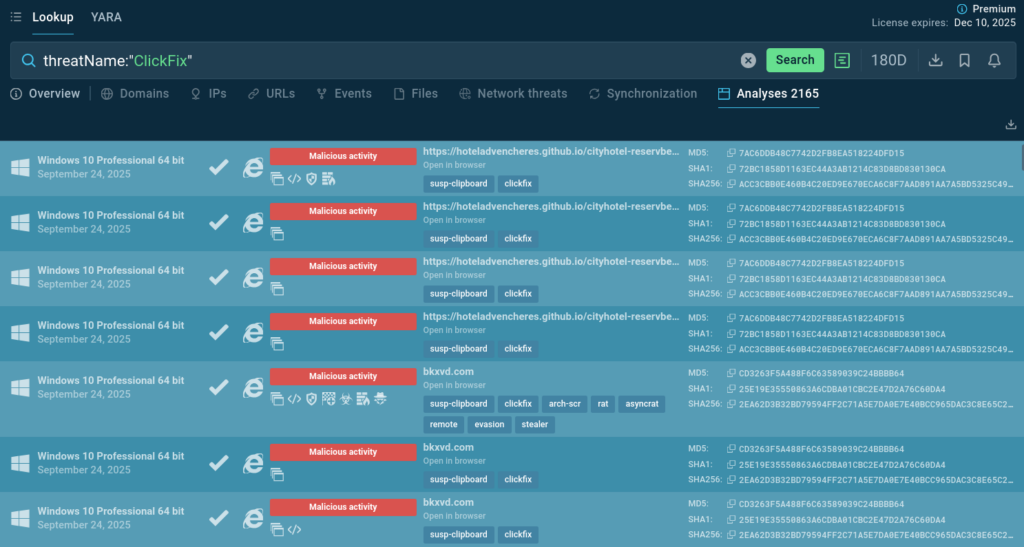This screenshot has width=1024, height=547.
Task: Clear the search query with X icon
Action: click(x=748, y=60)
